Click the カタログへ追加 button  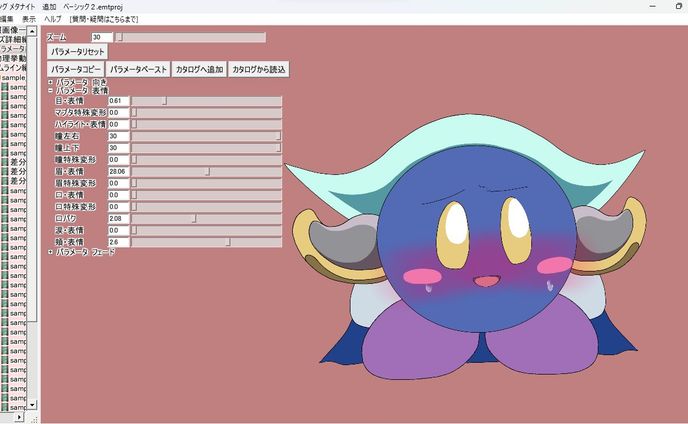click(x=199, y=69)
